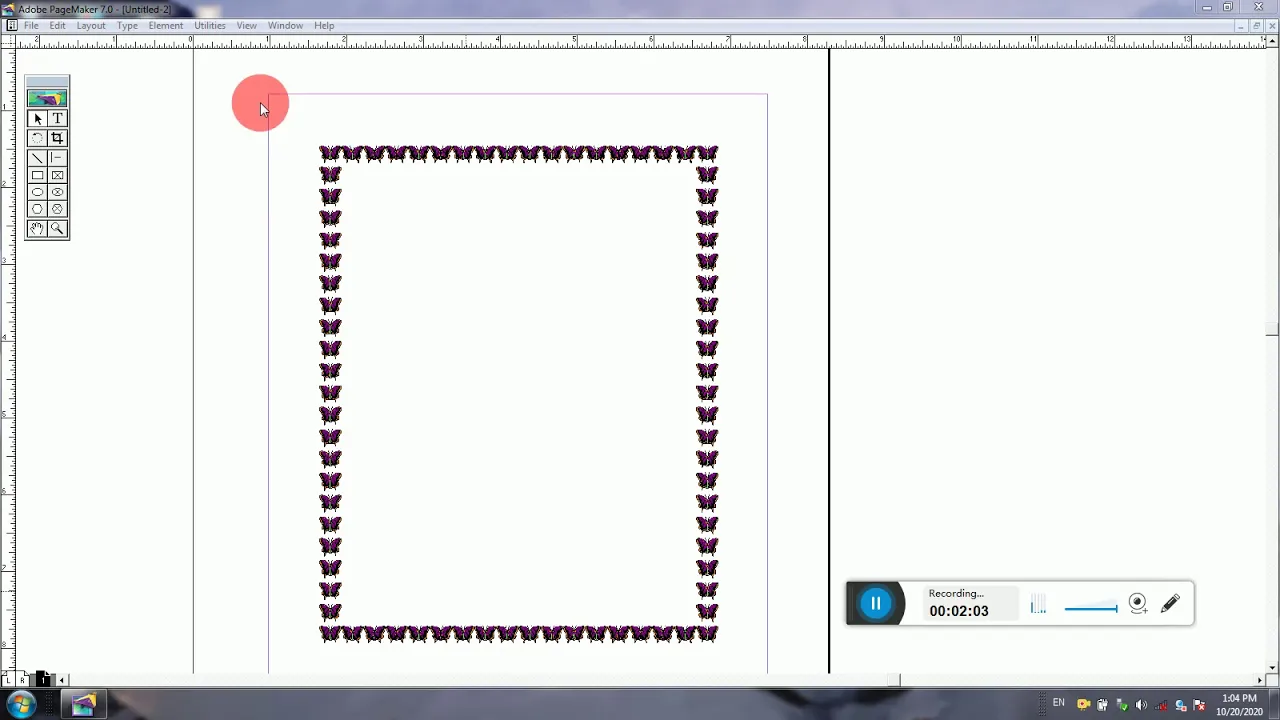Select the Ellipse Frame tool
Viewport: 1280px width, 720px height.
[x=57, y=192]
